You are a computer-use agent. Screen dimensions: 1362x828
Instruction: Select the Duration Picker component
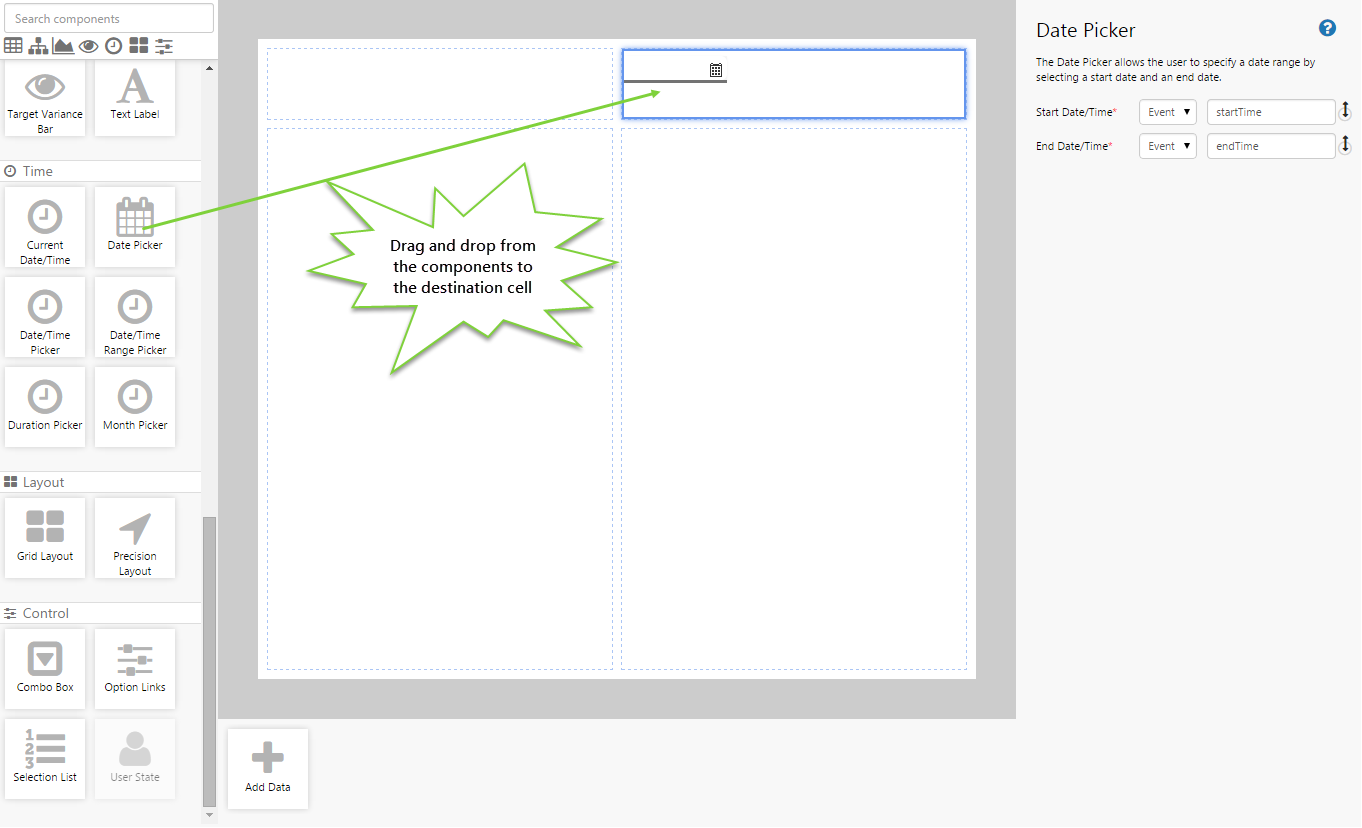[45, 407]
